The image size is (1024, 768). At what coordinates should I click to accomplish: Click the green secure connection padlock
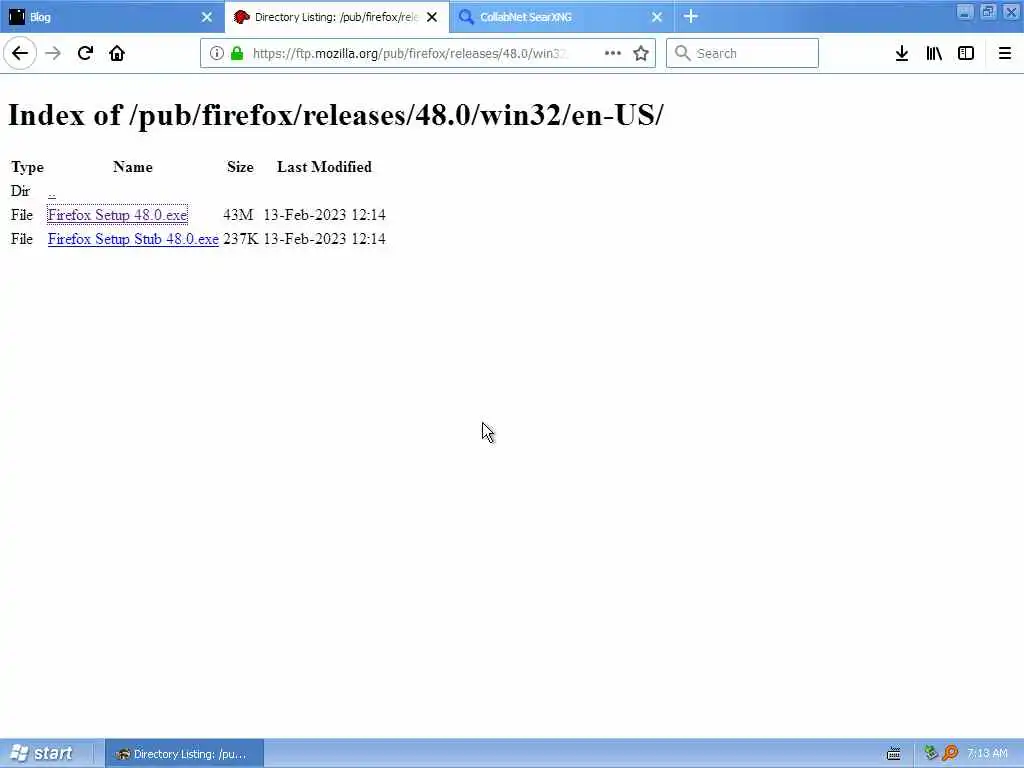237,53
